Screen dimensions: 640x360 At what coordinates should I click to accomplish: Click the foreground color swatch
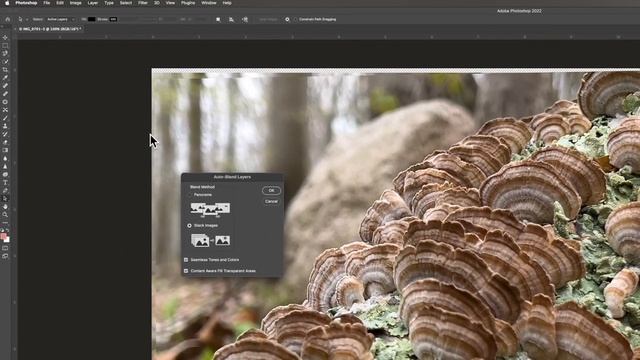tap(4, 236)
